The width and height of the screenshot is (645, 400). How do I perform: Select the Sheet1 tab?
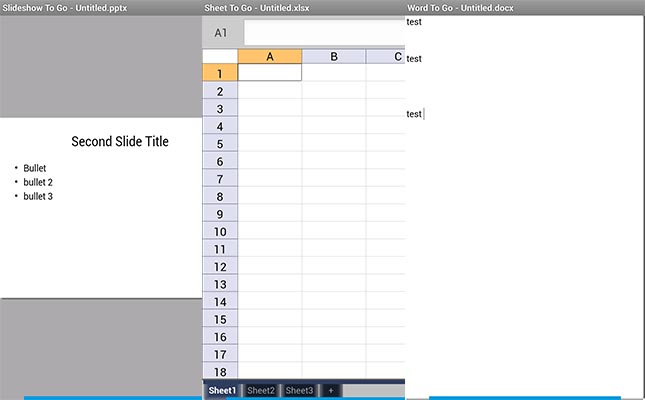(222, 390)
